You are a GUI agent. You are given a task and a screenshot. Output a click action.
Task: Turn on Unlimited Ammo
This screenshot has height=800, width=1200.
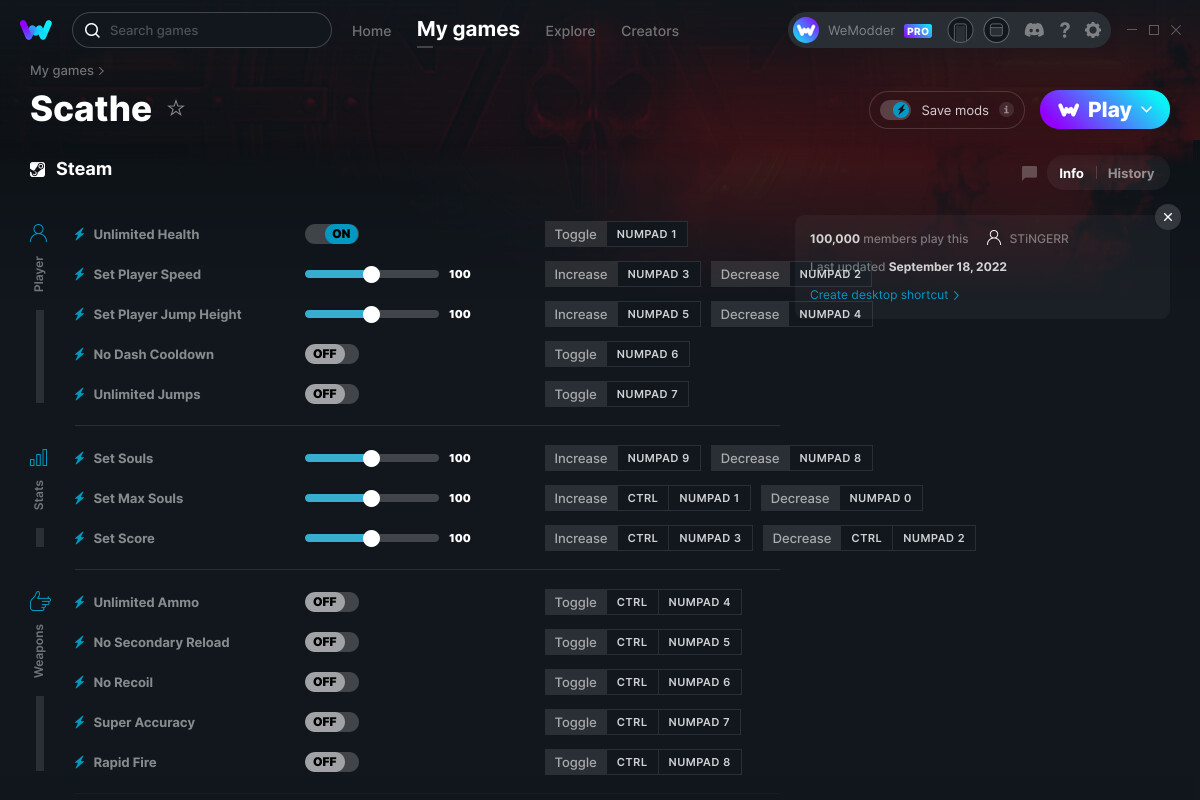(x=331, y=601)
